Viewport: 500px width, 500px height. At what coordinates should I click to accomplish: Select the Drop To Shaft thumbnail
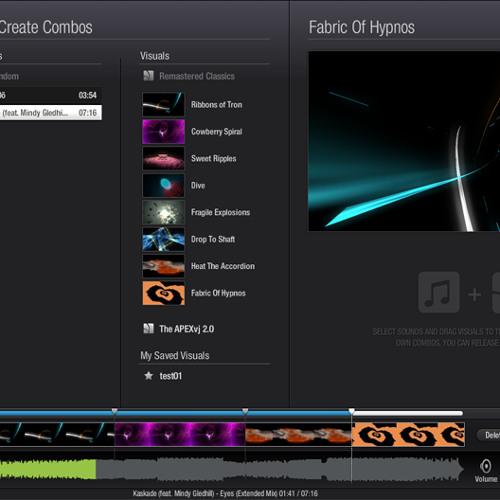pos(163,239)
